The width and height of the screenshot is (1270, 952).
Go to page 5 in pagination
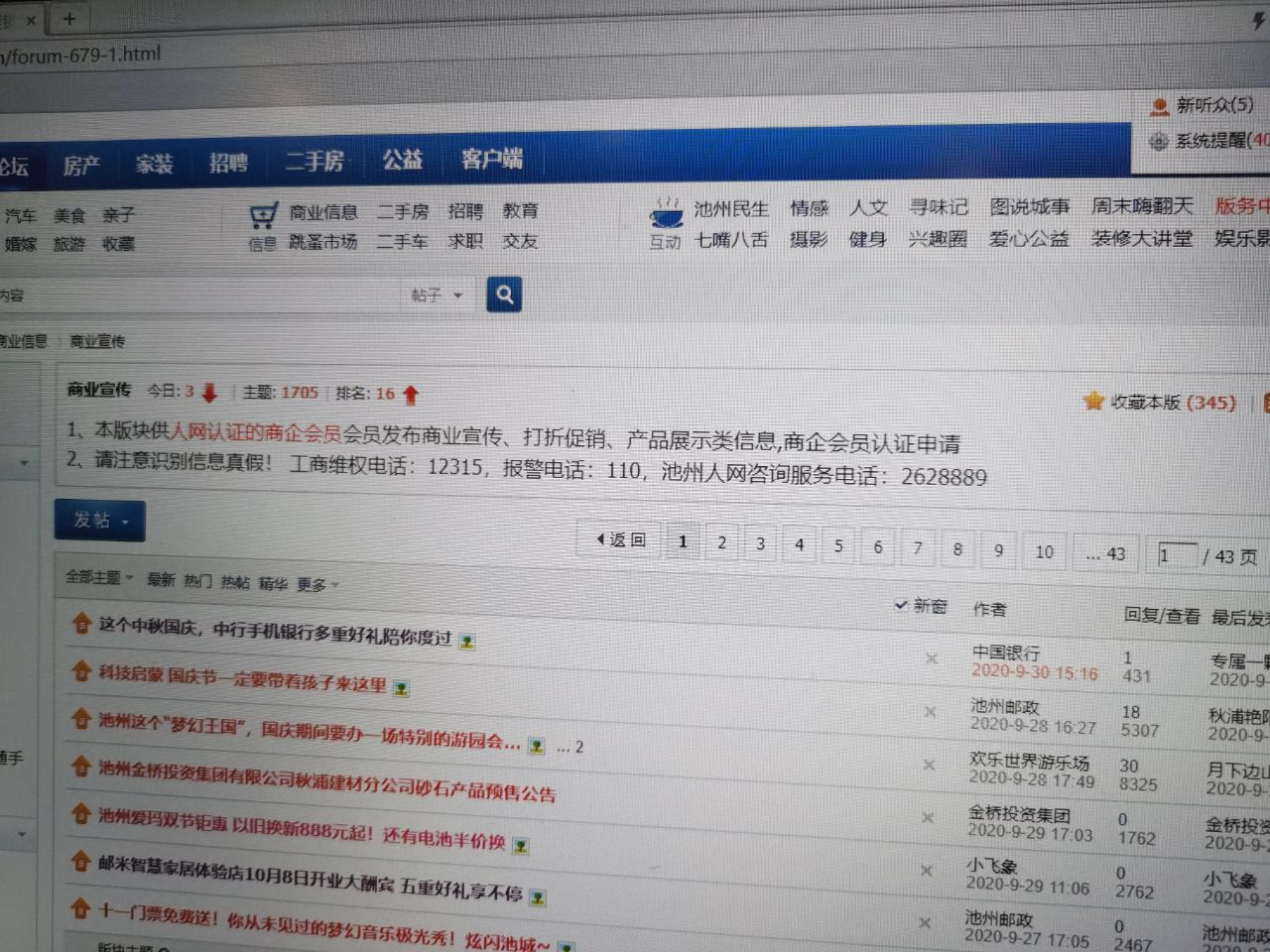pyautogui.click(x=838, y=545)
